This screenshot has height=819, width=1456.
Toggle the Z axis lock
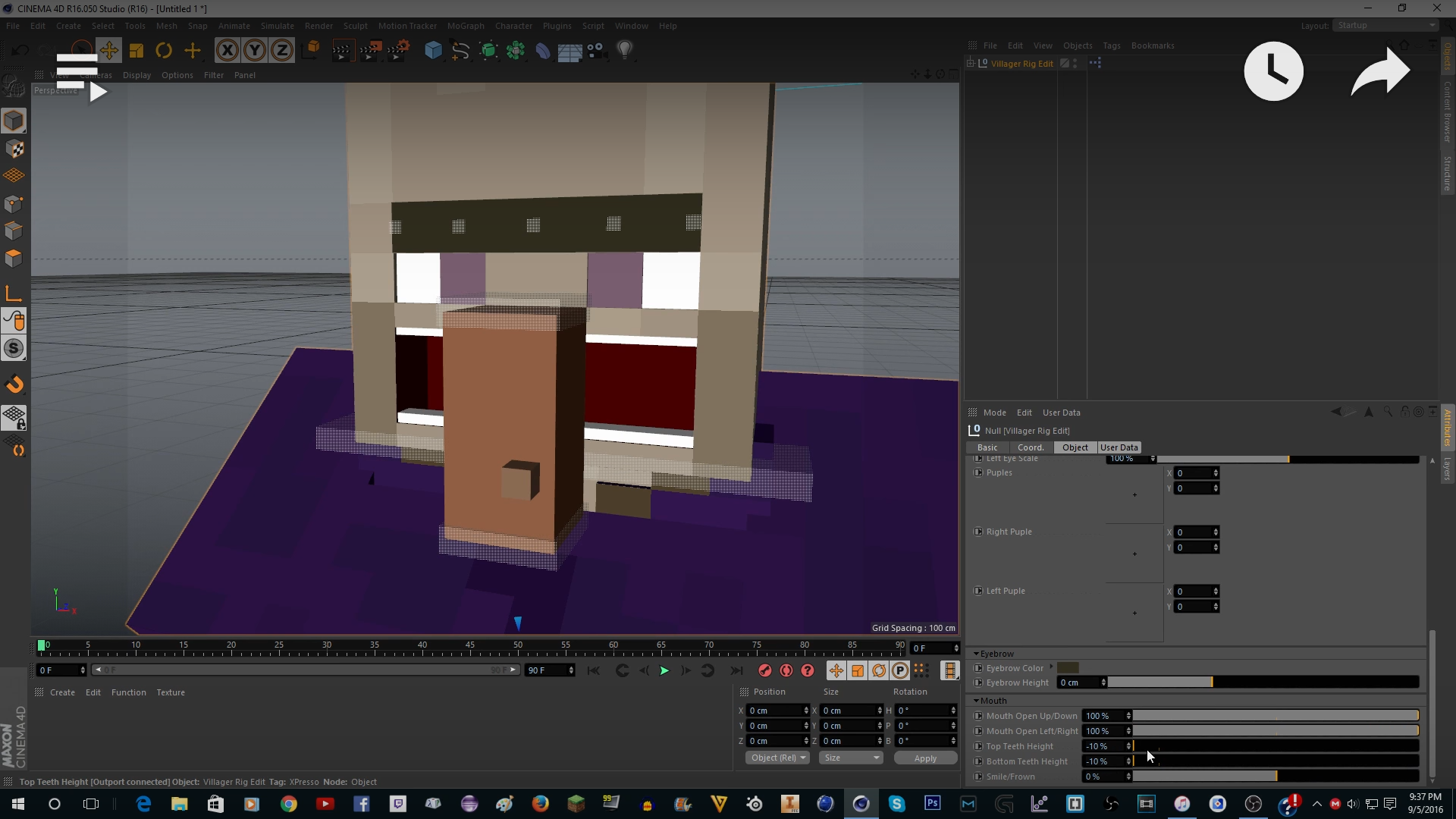click(x=282, y=51)
